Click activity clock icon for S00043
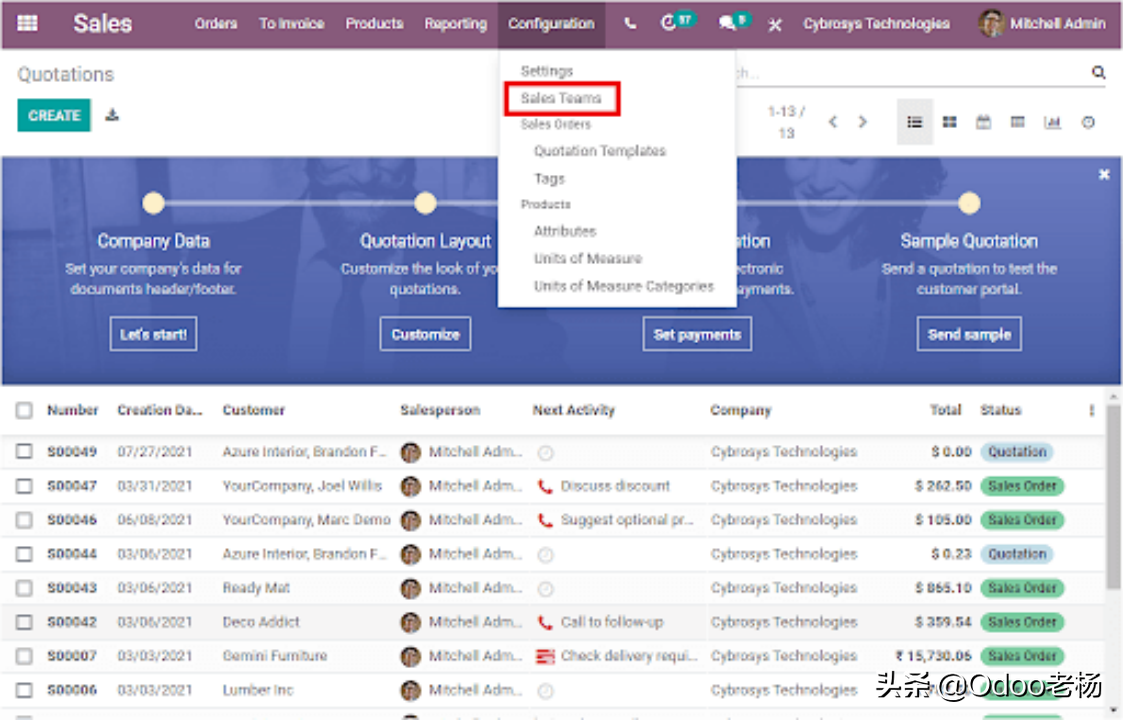 pos(545,589)
